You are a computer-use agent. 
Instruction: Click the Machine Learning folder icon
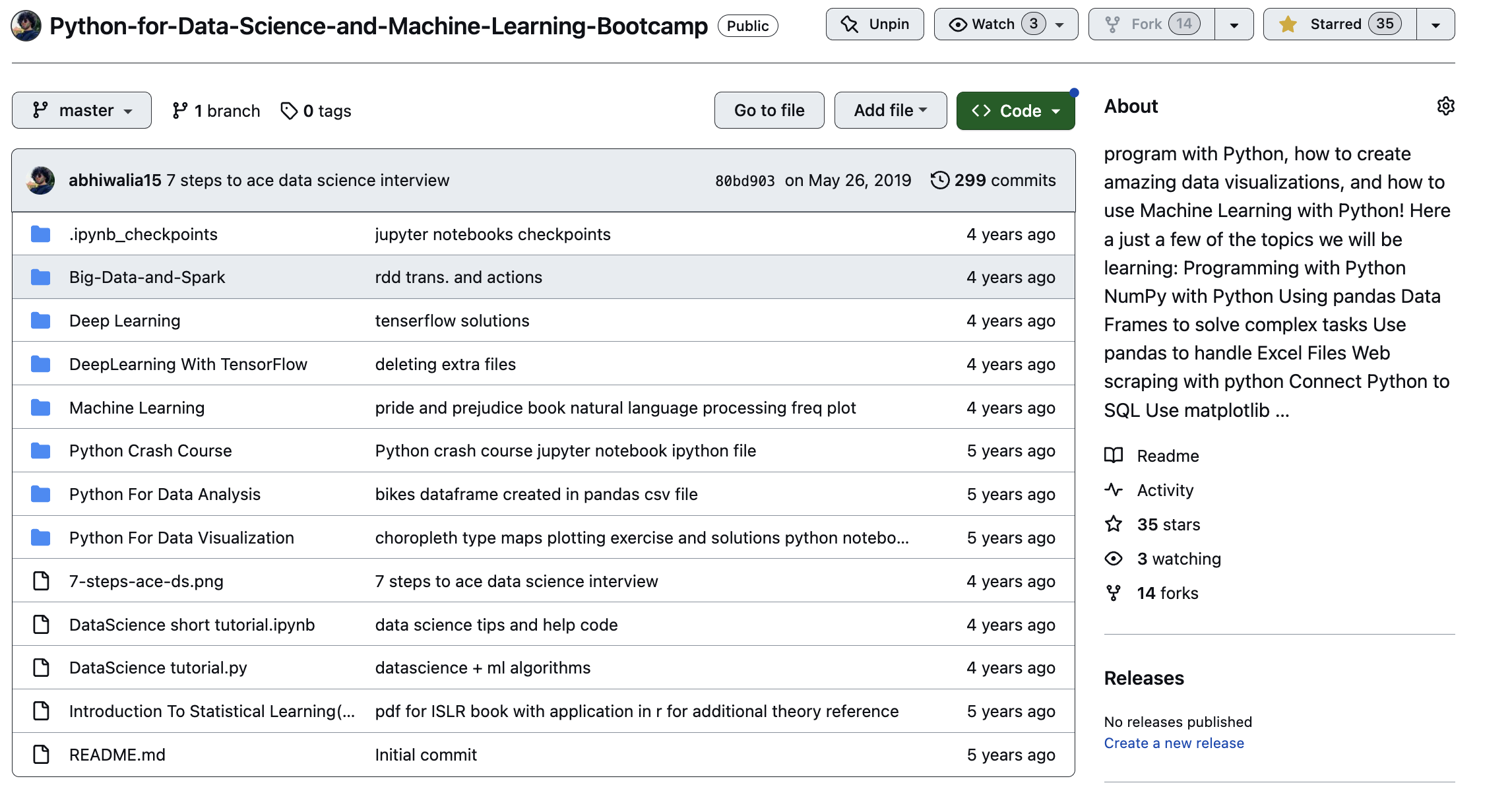(x=41, y=408)
